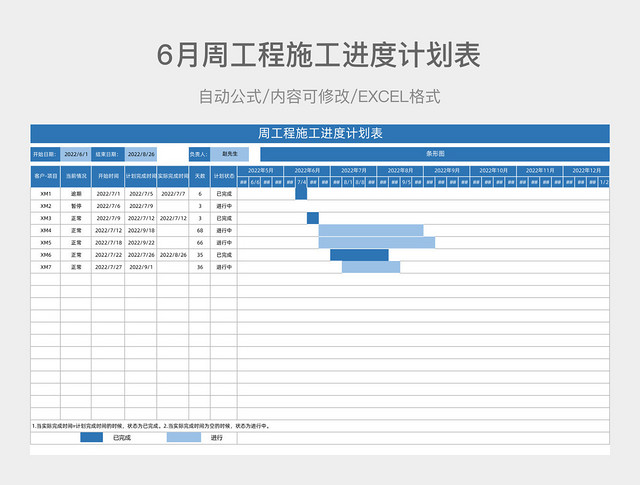Click the 2022年12月 month header
Image resolution: width=640 pixels, height=485 pixels.
pos(586,171)
